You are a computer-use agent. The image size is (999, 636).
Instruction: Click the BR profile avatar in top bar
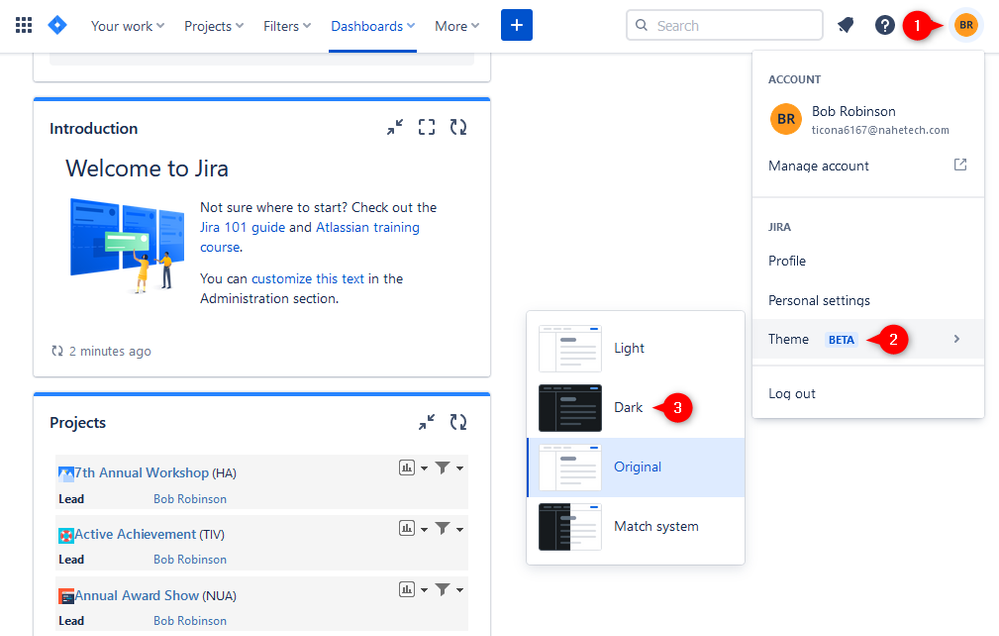[x=966, y=25]
